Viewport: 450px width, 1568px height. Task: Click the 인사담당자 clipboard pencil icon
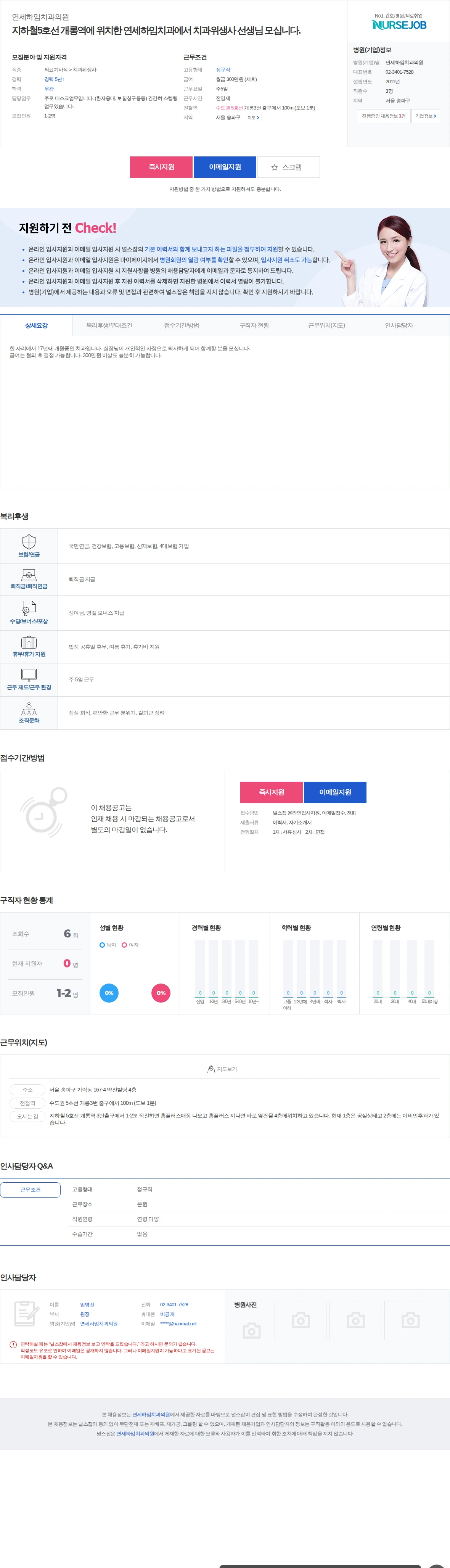26,1313
